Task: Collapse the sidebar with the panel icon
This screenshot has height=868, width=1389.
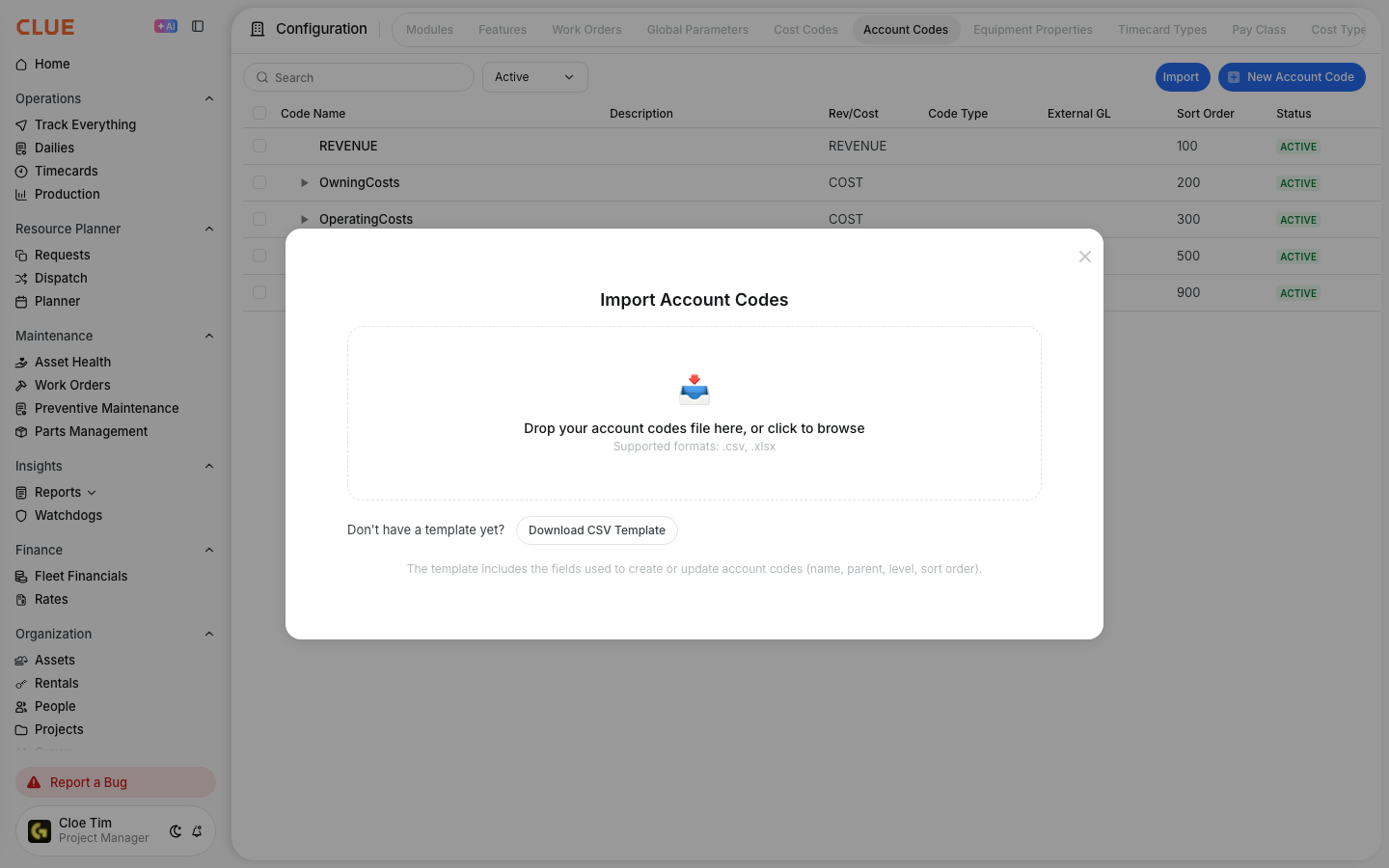Action: click(x=198, y=26)
